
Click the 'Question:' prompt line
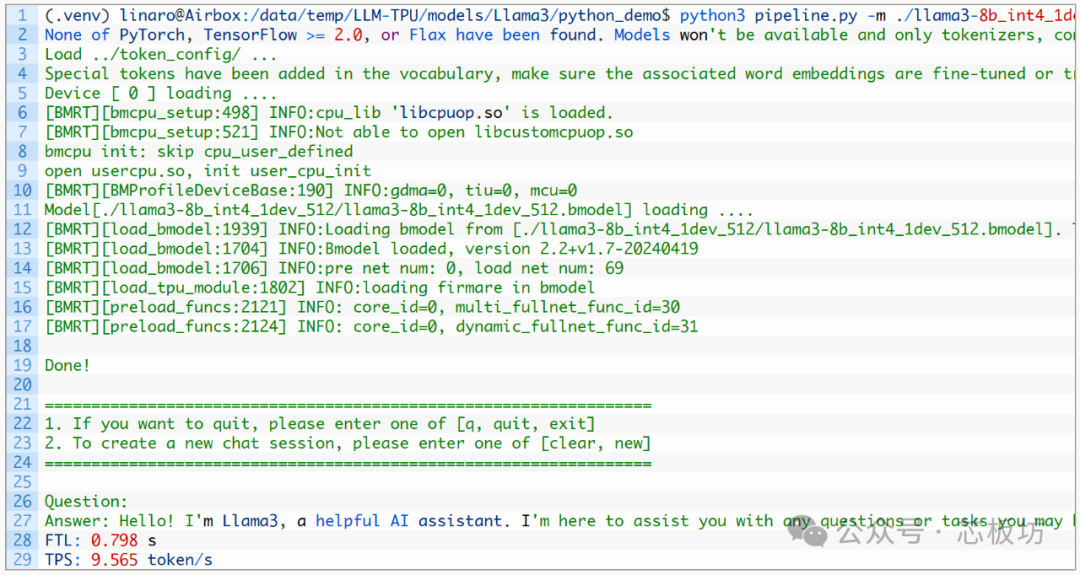click(x=86, y=501)
